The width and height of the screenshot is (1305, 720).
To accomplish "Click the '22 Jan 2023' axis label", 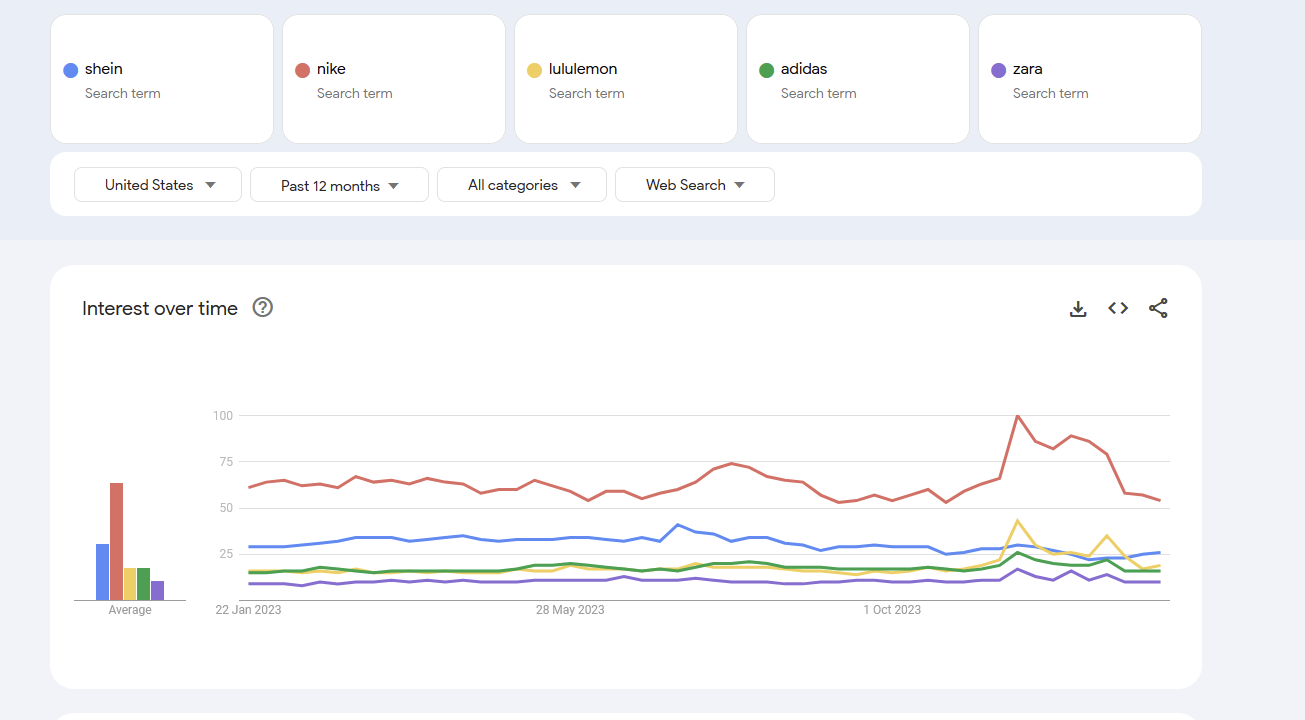I will (x=249, y=610).
